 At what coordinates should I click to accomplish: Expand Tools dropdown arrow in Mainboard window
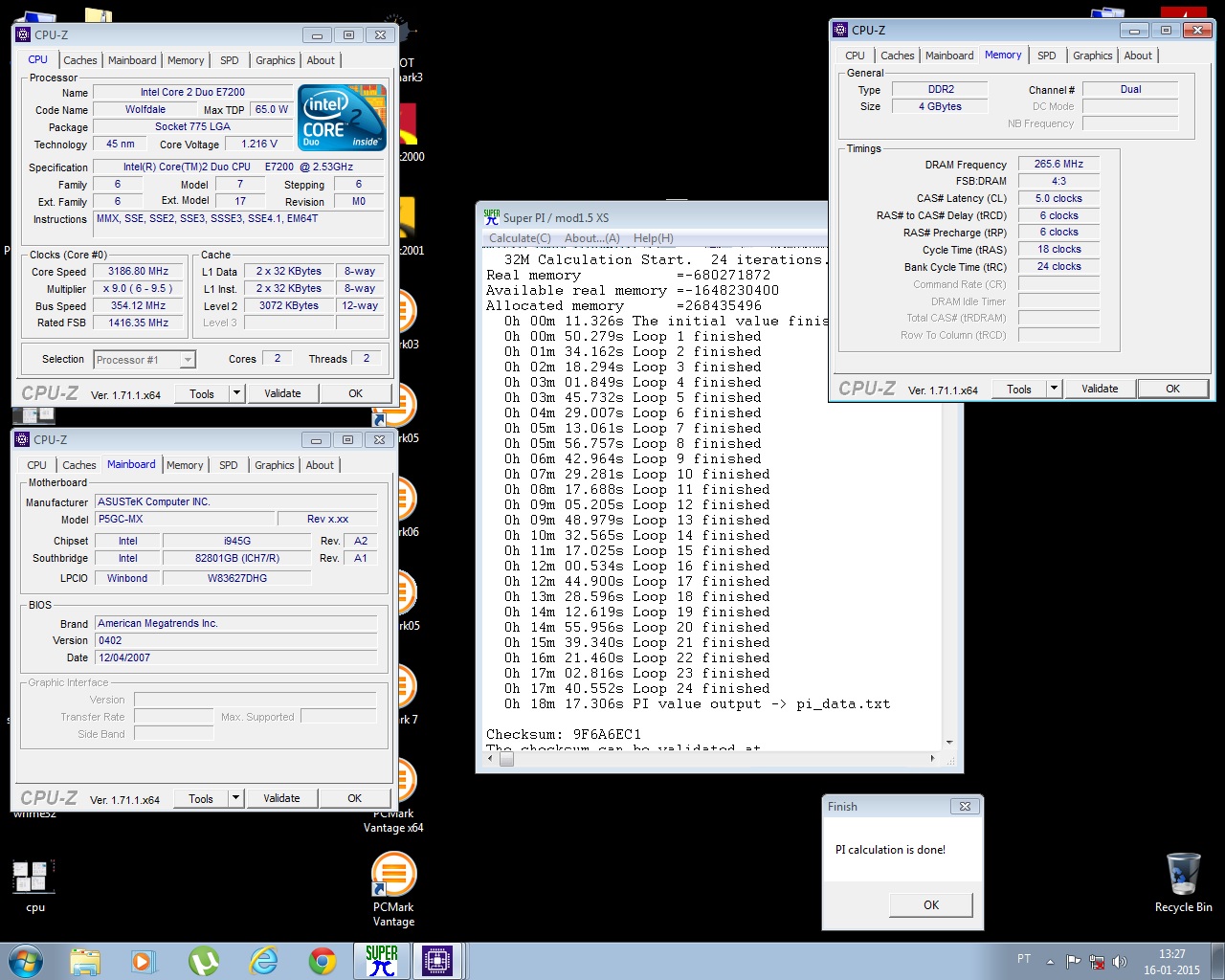tap(235, 798)
